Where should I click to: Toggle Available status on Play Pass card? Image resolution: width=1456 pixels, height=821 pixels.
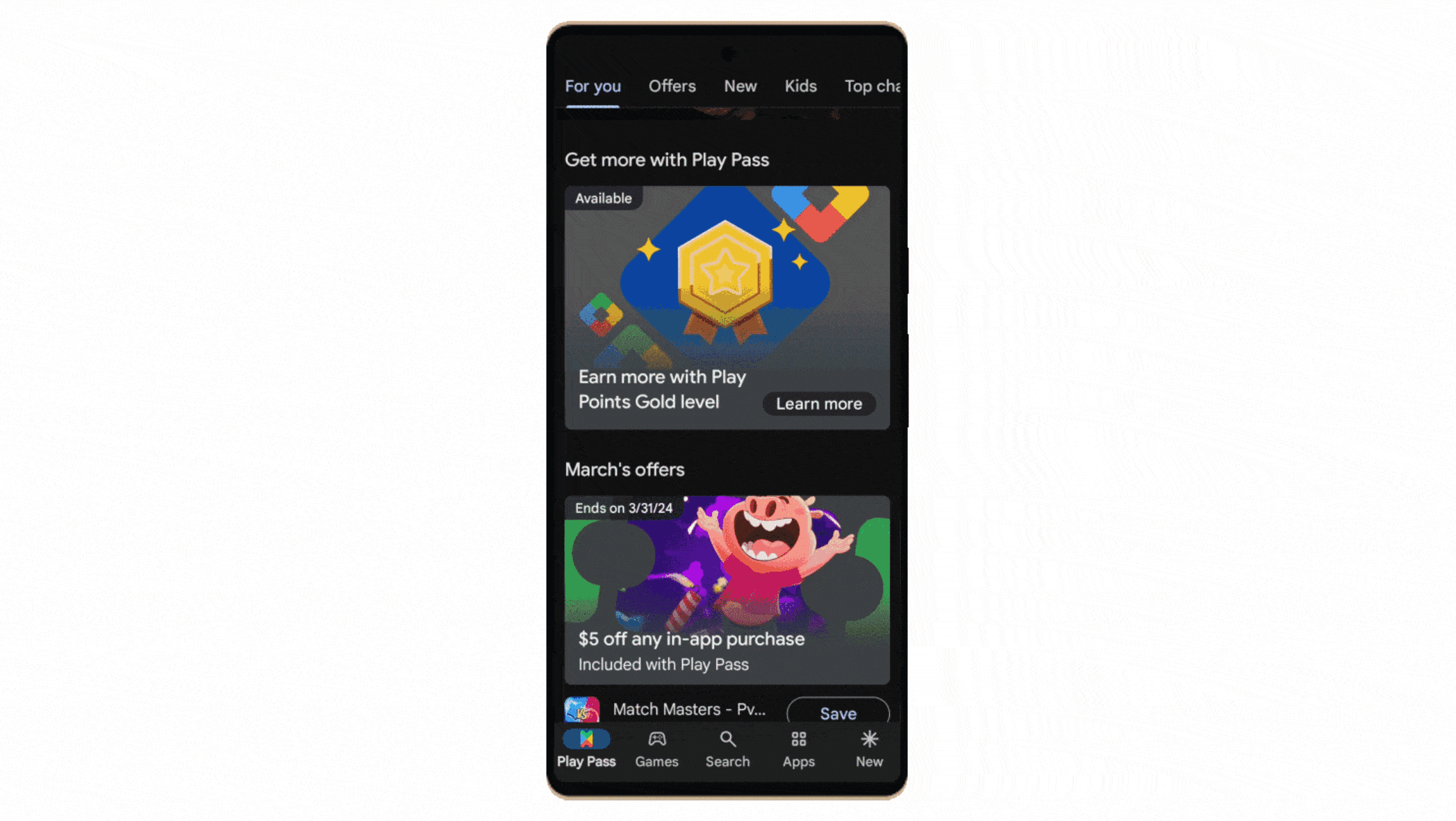[x=602, y=198]
